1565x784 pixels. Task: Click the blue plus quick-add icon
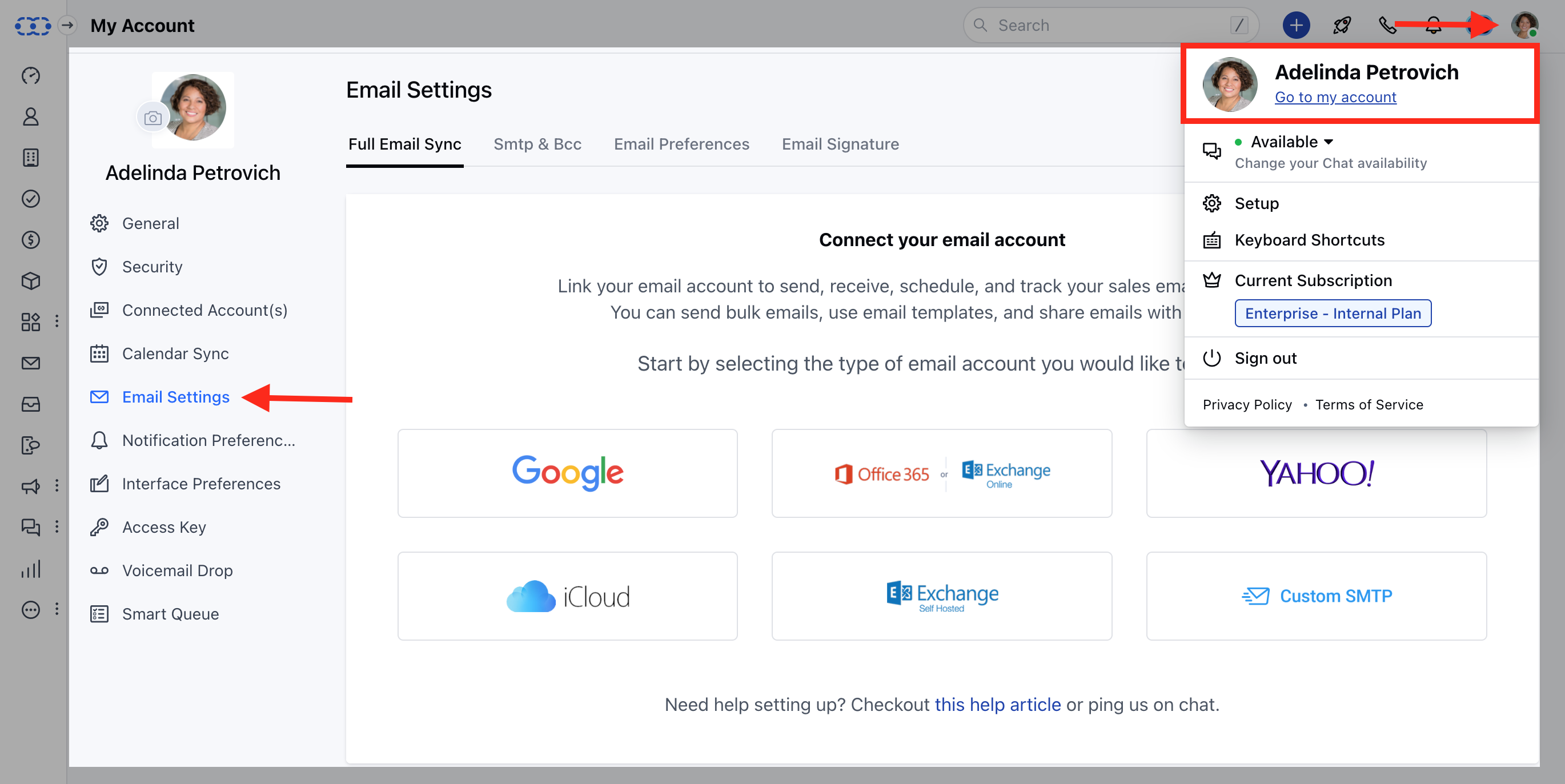1295,26
